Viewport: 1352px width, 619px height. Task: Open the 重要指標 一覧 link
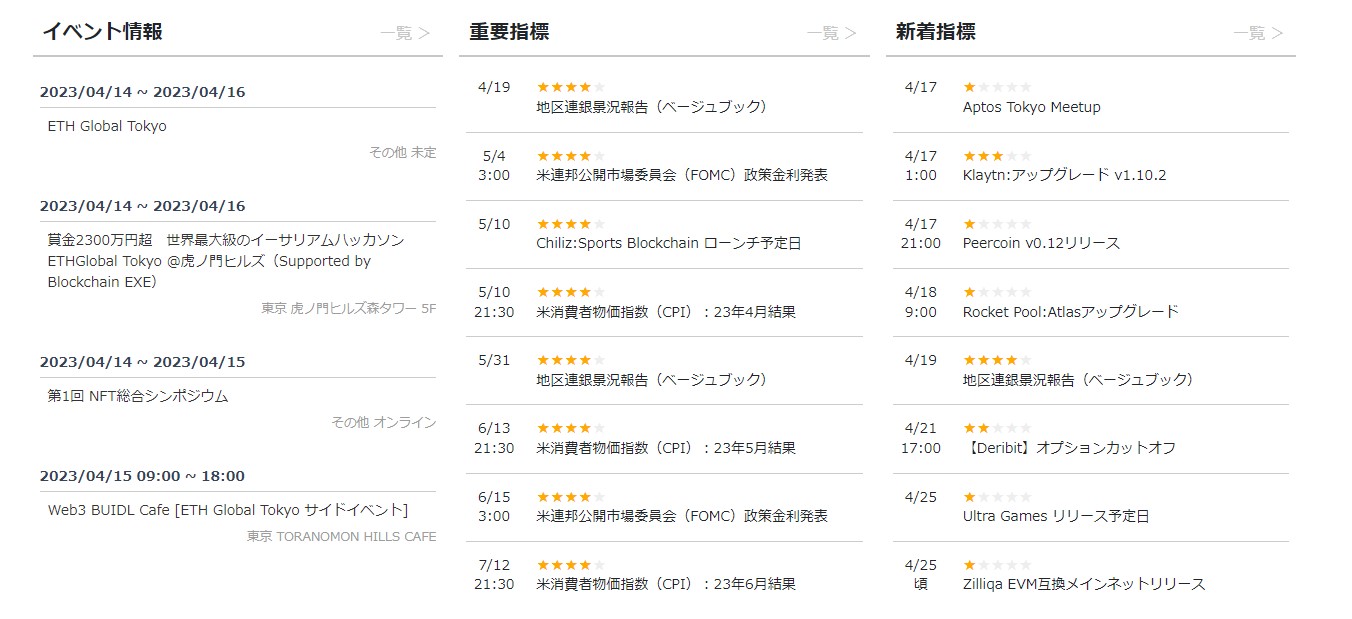[x=831, y=33]
